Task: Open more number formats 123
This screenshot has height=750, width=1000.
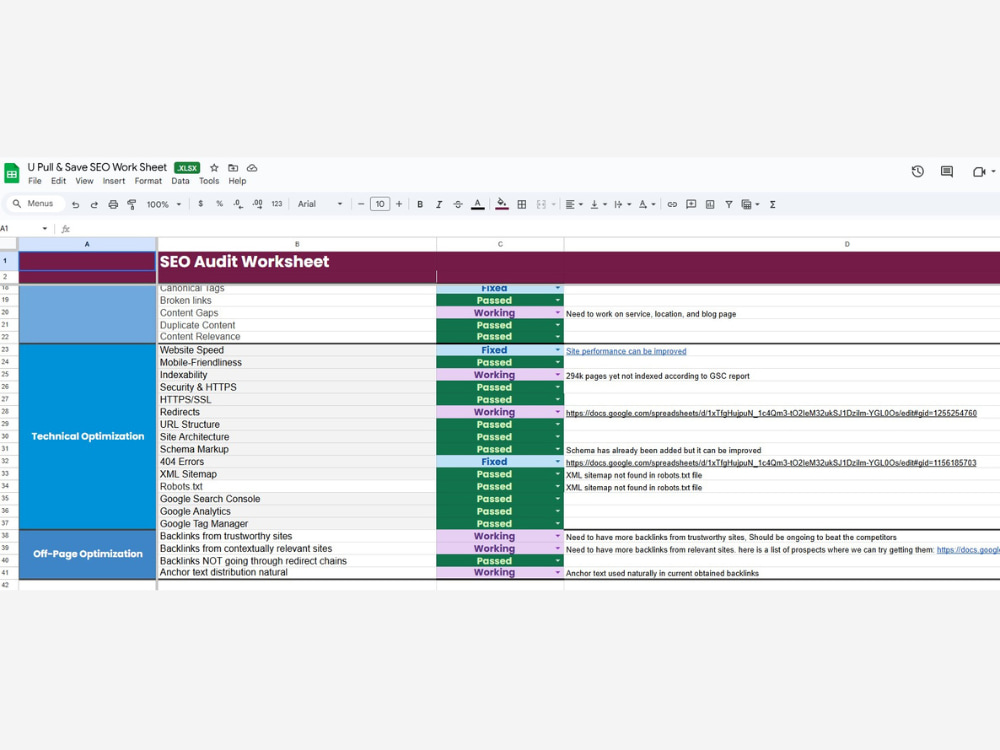Action: [x=277, y=204]
